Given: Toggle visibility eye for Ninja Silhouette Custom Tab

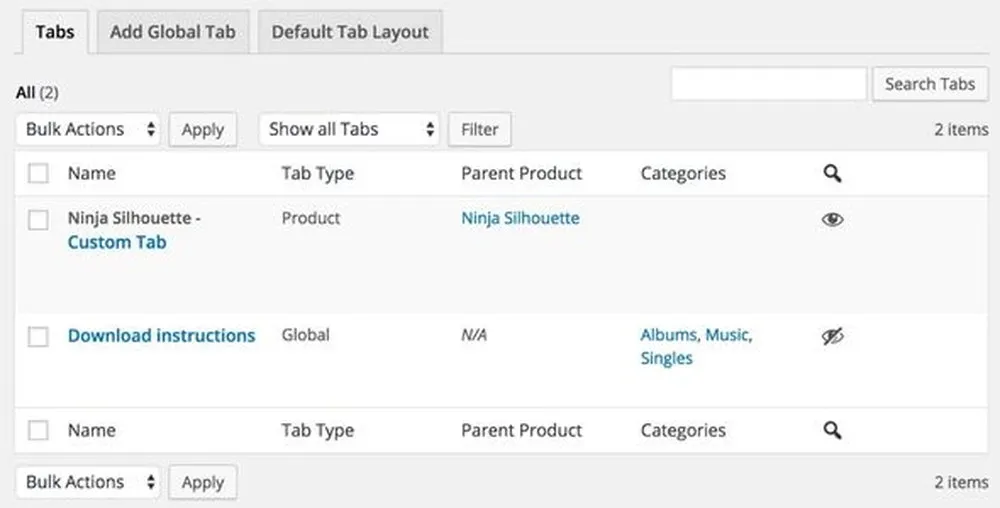Looking at the screenshot, I should (832, 219).
